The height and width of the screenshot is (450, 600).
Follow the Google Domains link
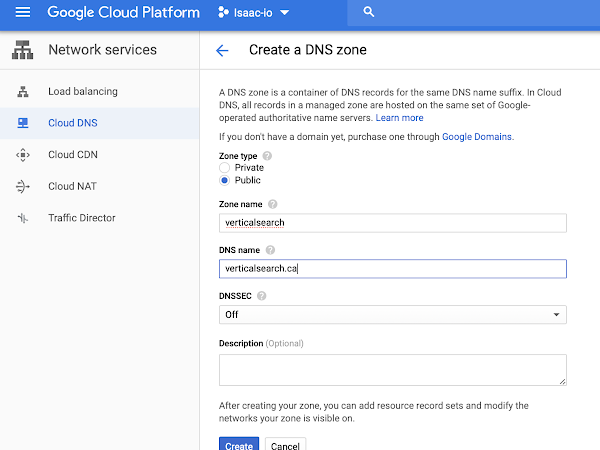(x=478, y=137)
